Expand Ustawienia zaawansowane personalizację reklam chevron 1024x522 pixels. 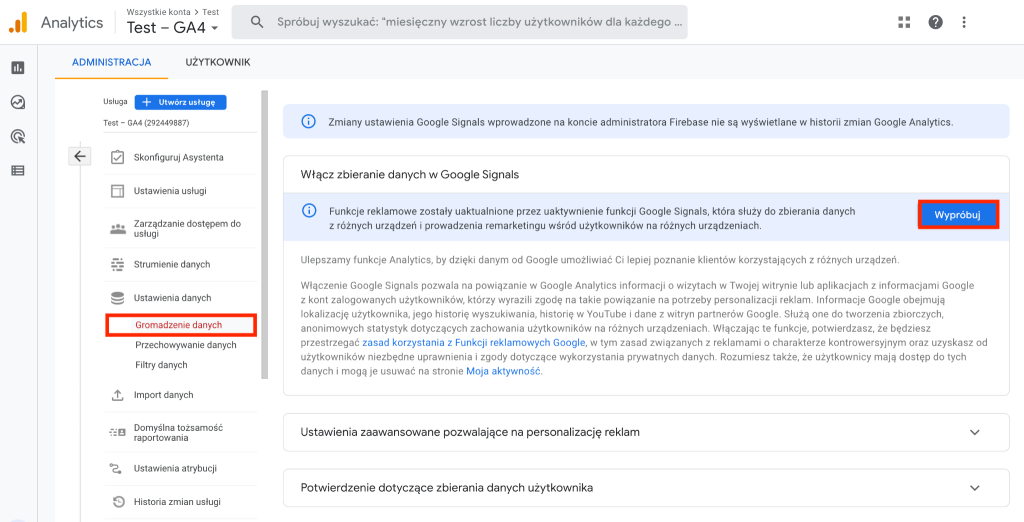click(975, 432)
